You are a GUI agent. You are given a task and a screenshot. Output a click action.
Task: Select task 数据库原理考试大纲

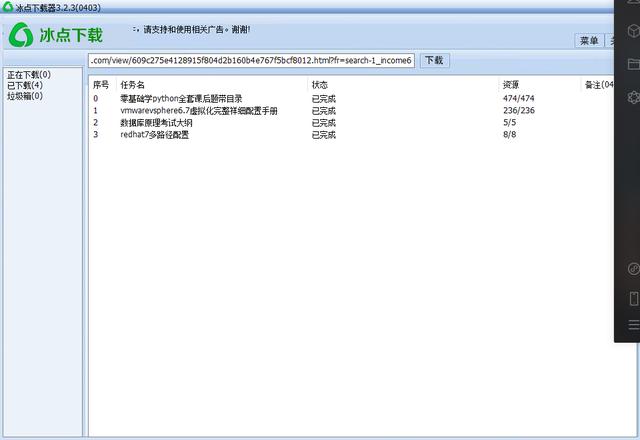156,123
